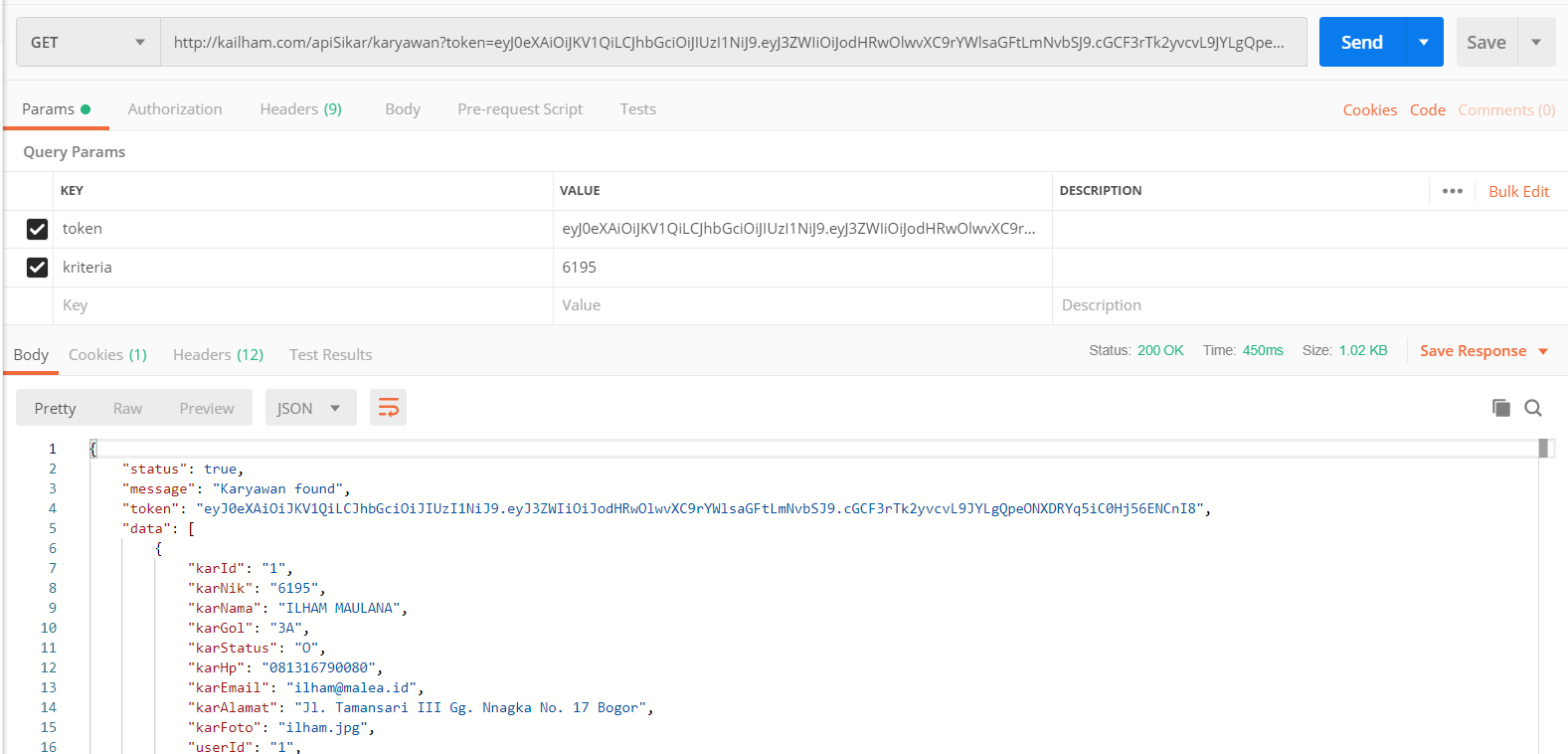
Task: Select the response Body tab
Action: tap(31, 355)
